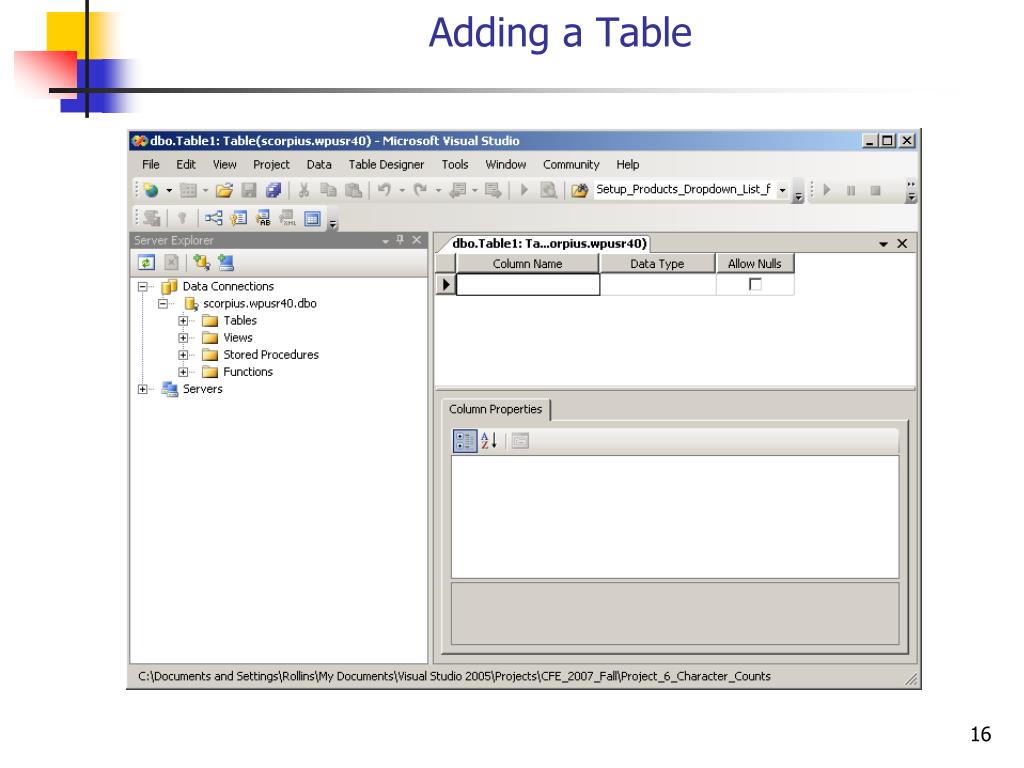
Task: Click the Manage XML Indexes icon
Action: click(x=287, y=218)
